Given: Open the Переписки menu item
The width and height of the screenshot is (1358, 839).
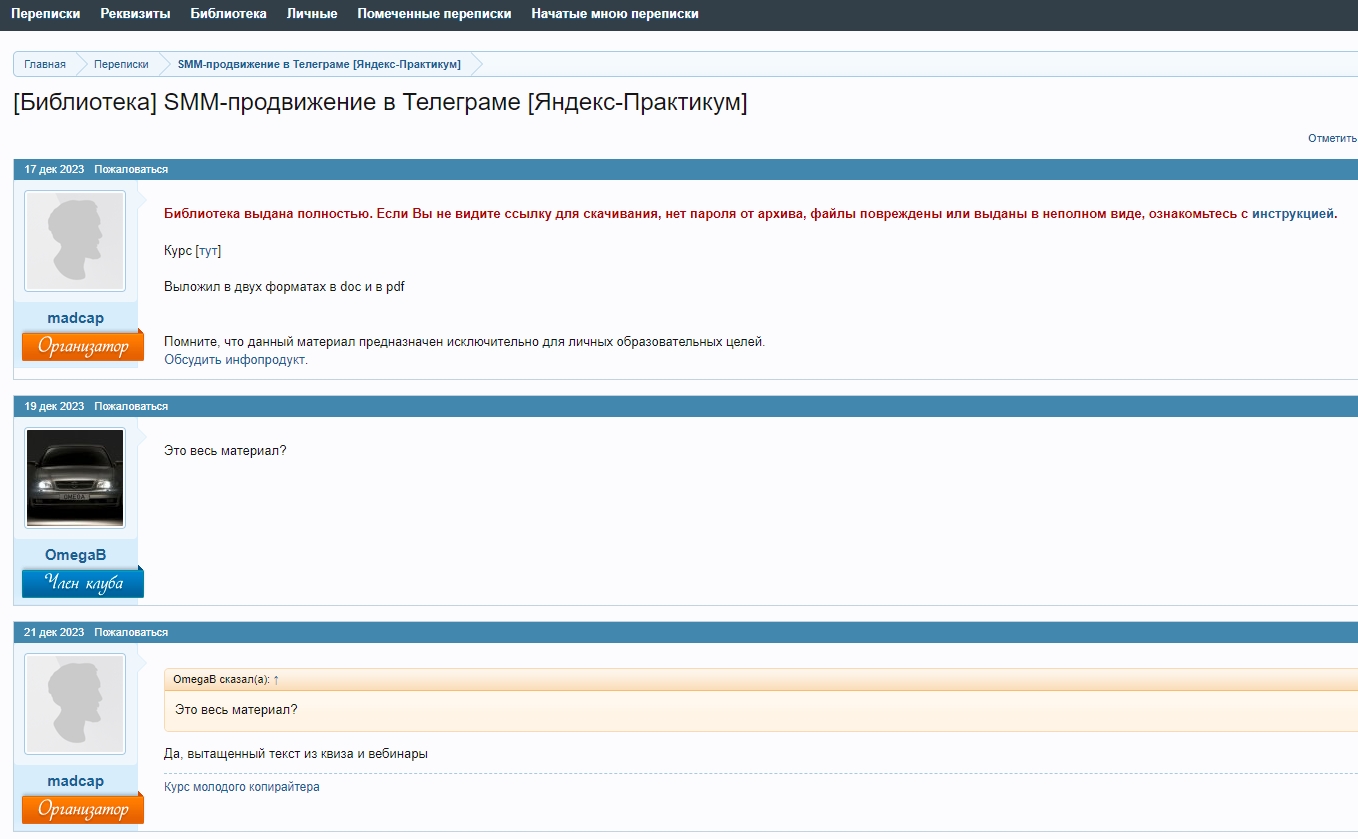Looking at the screenshot, I should pos(46,14).
